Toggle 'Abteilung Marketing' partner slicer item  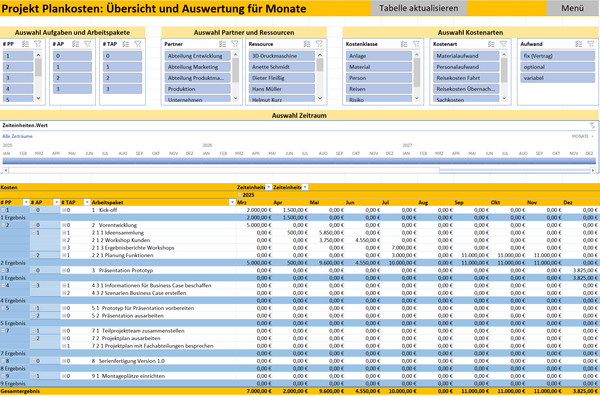pos(197,67)
